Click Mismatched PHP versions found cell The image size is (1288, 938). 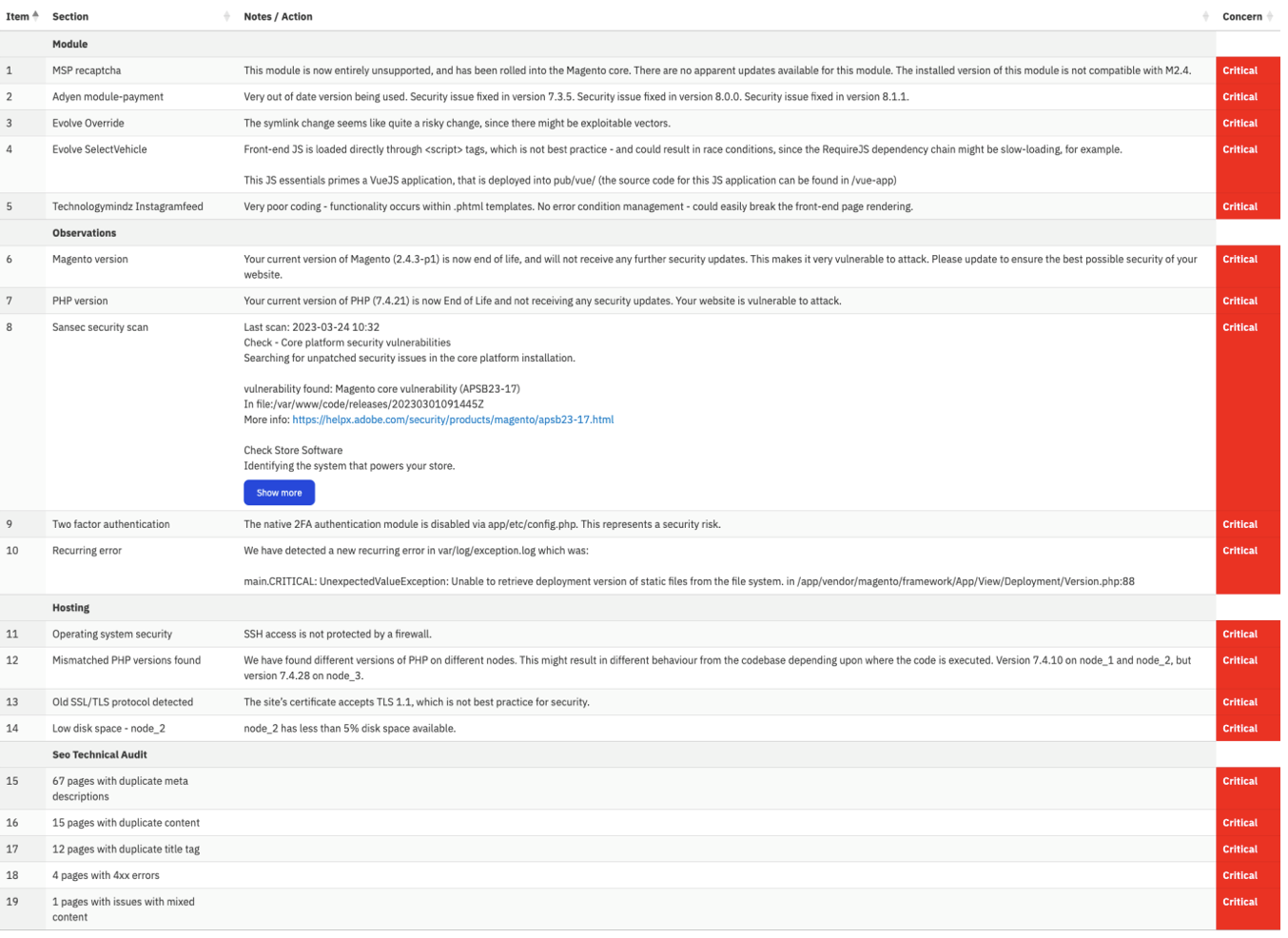click(127, 660)
